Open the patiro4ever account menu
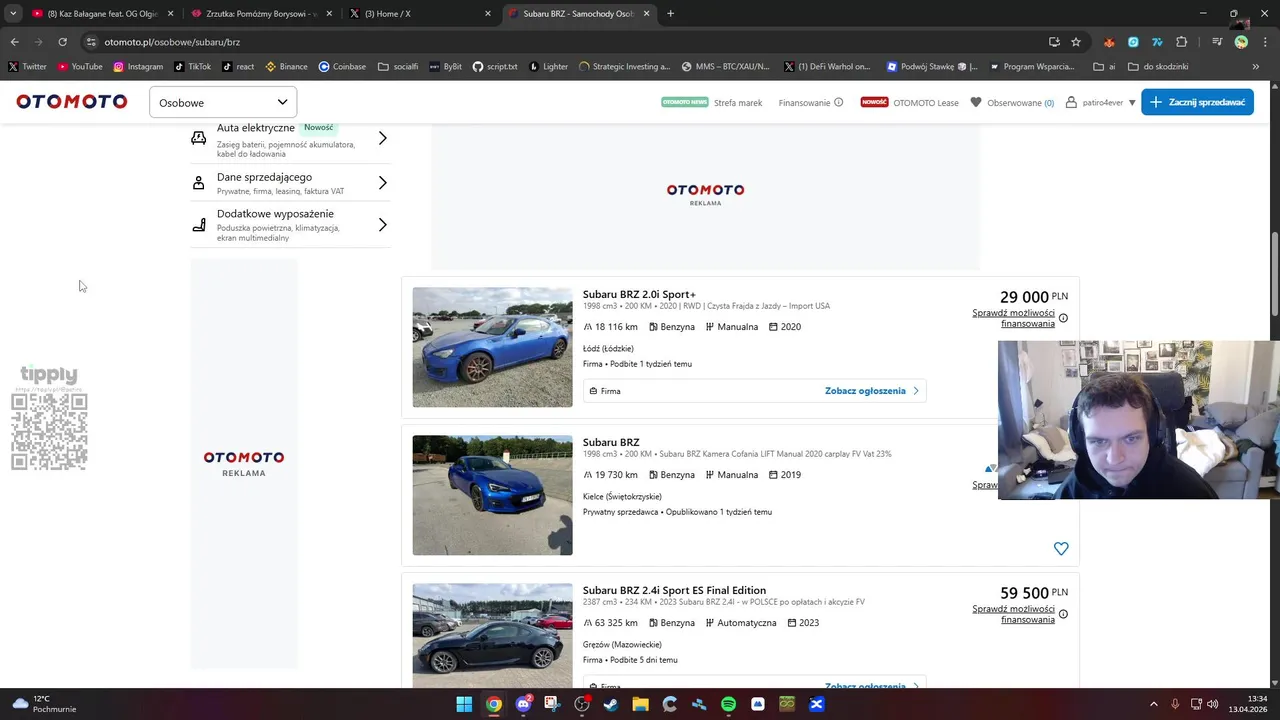 pyautogui.click(x=1101, y=103)
